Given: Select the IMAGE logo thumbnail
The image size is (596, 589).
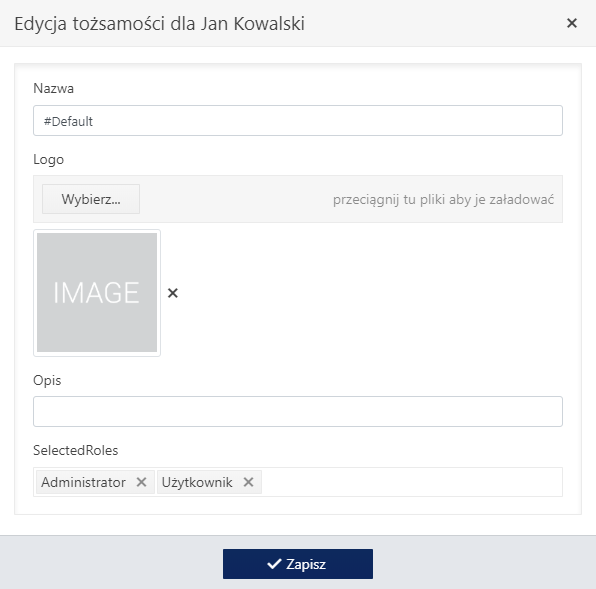Looking at the screenshot, I should [x=97, y=293].
